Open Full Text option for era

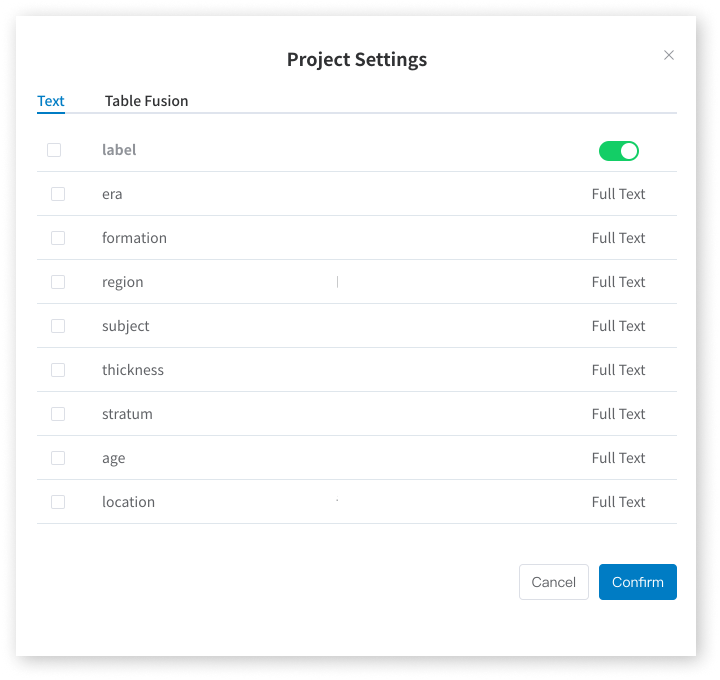618,194
